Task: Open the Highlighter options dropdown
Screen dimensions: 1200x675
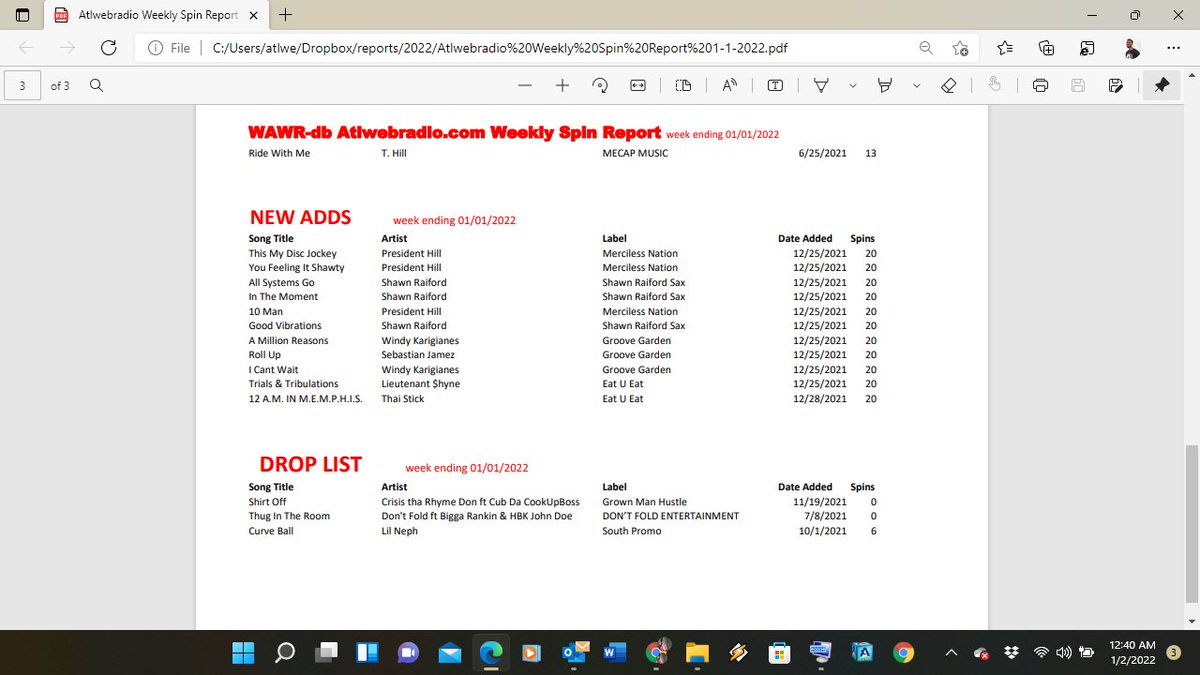Action: point(916,85)
